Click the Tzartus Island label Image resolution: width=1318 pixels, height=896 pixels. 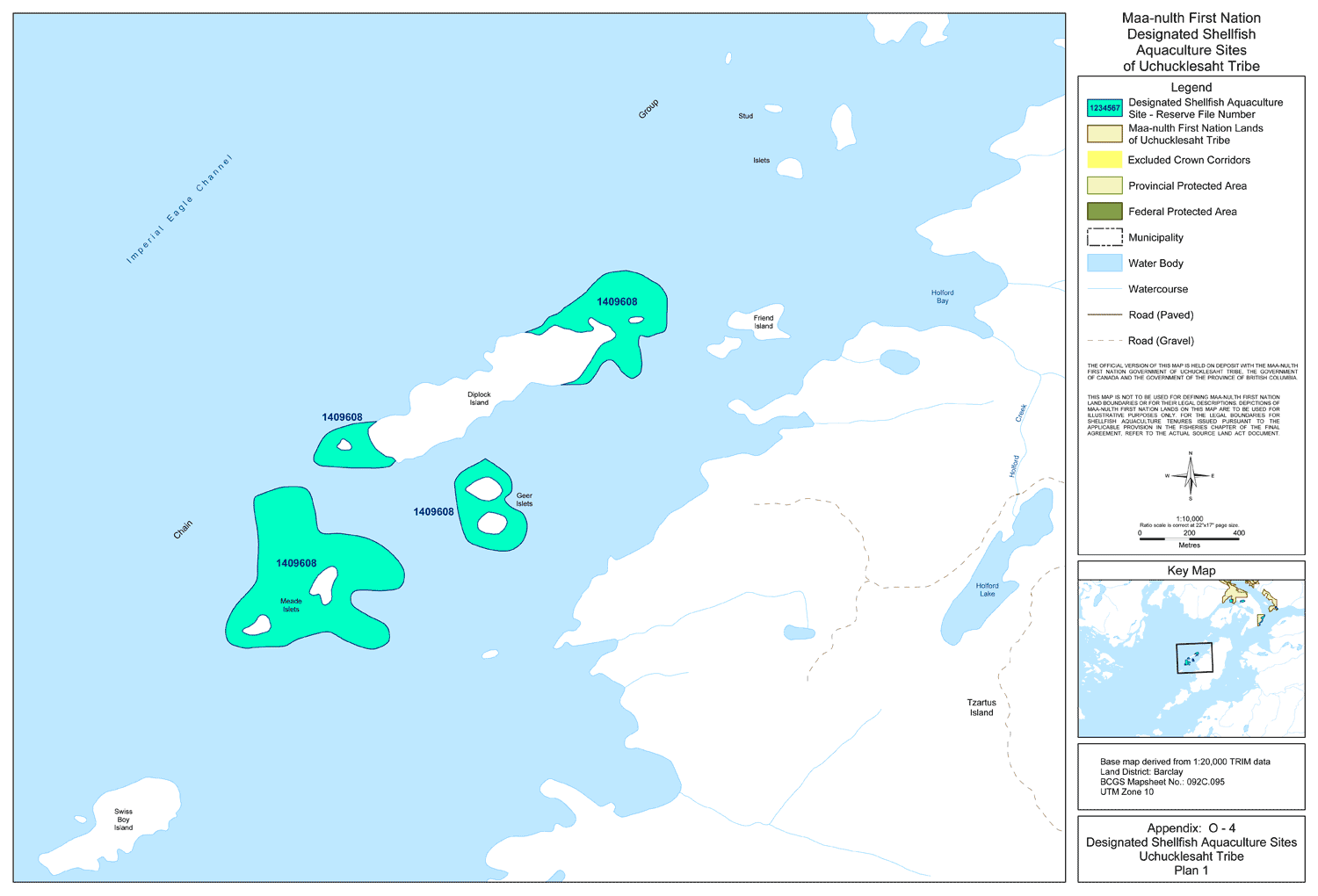point(981,708)
